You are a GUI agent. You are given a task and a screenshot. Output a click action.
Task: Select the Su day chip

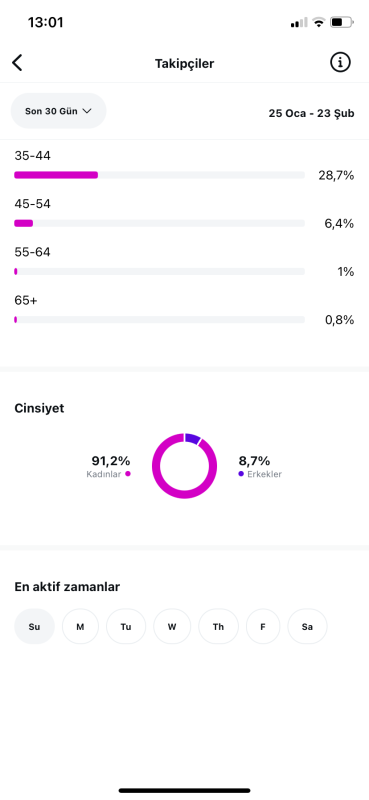(x=34, y=627)
